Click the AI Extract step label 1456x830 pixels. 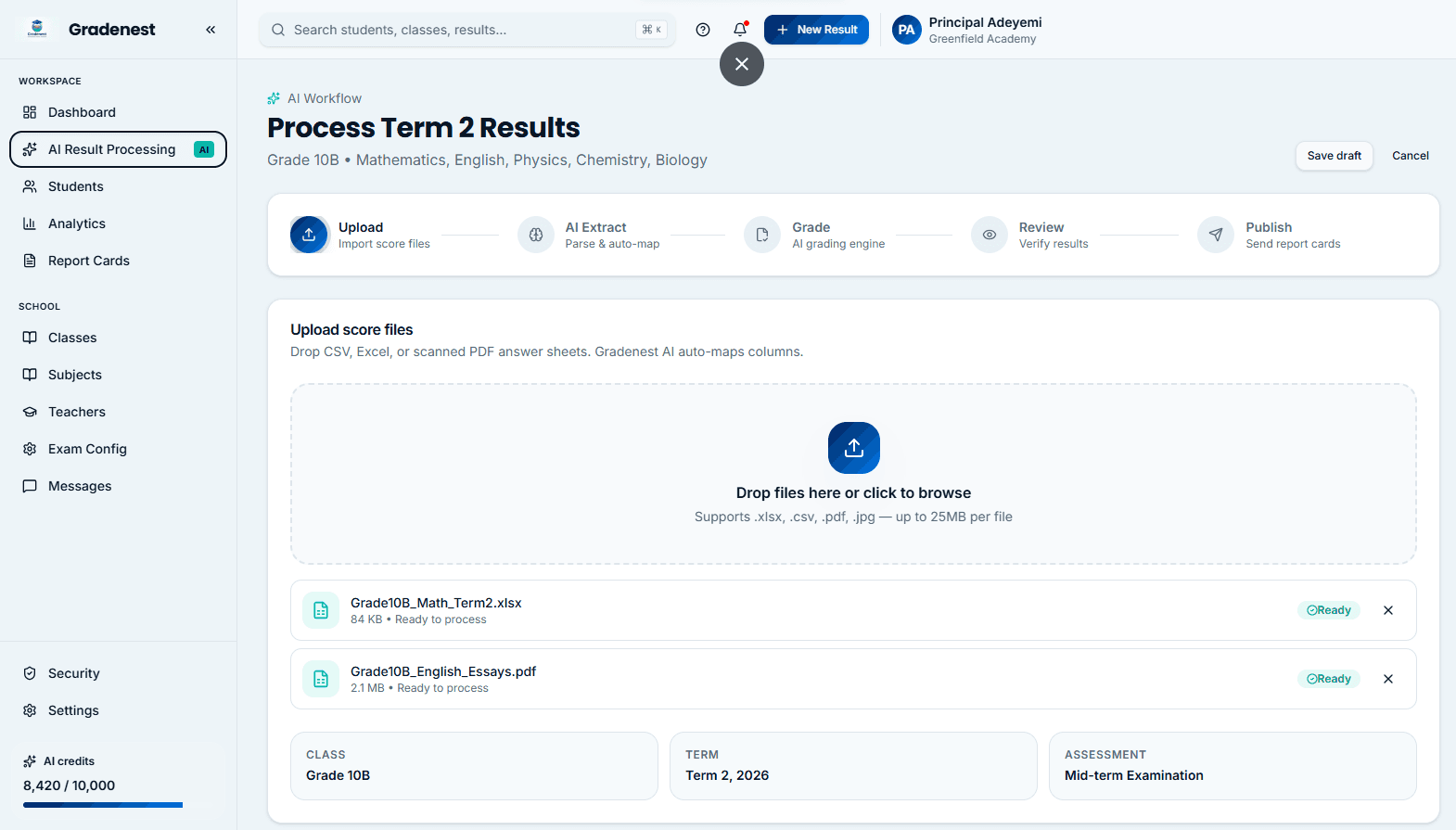coord(595,227)
